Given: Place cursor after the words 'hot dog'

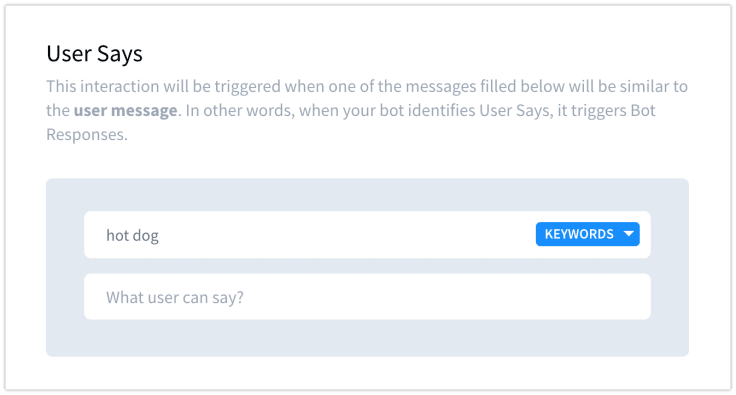Looking at the screenshot, I should coord(160,235).
